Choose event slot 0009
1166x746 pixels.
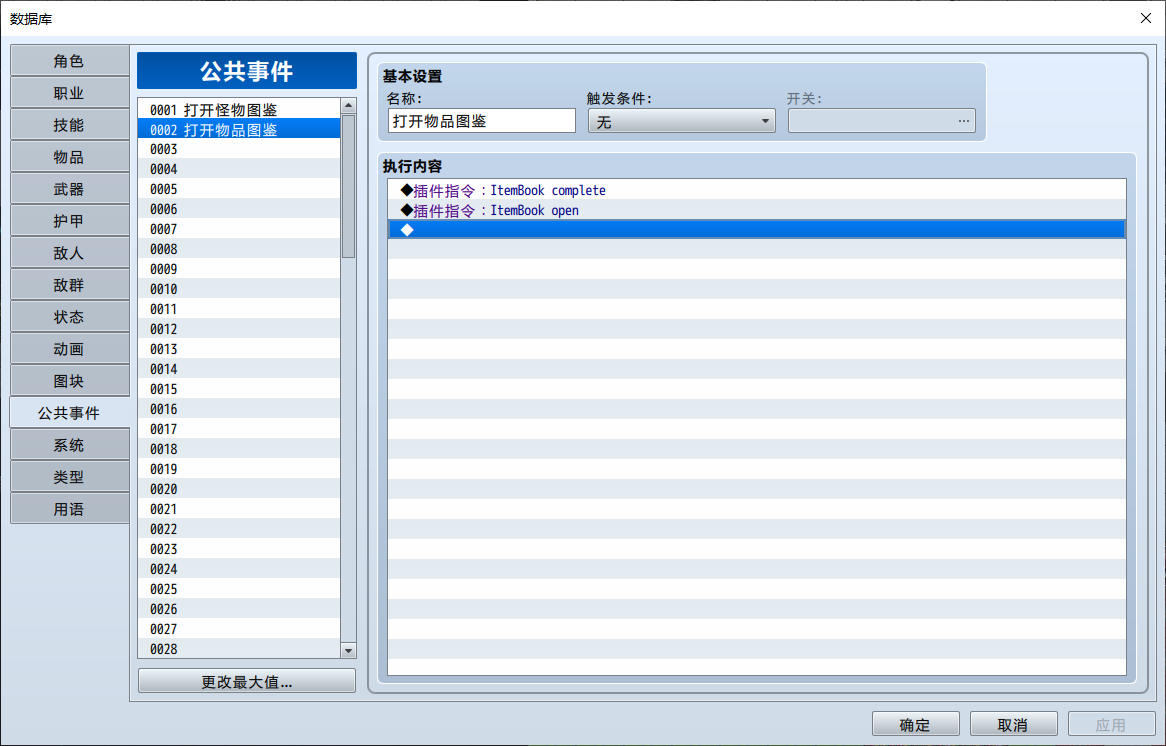click(239, 269)
